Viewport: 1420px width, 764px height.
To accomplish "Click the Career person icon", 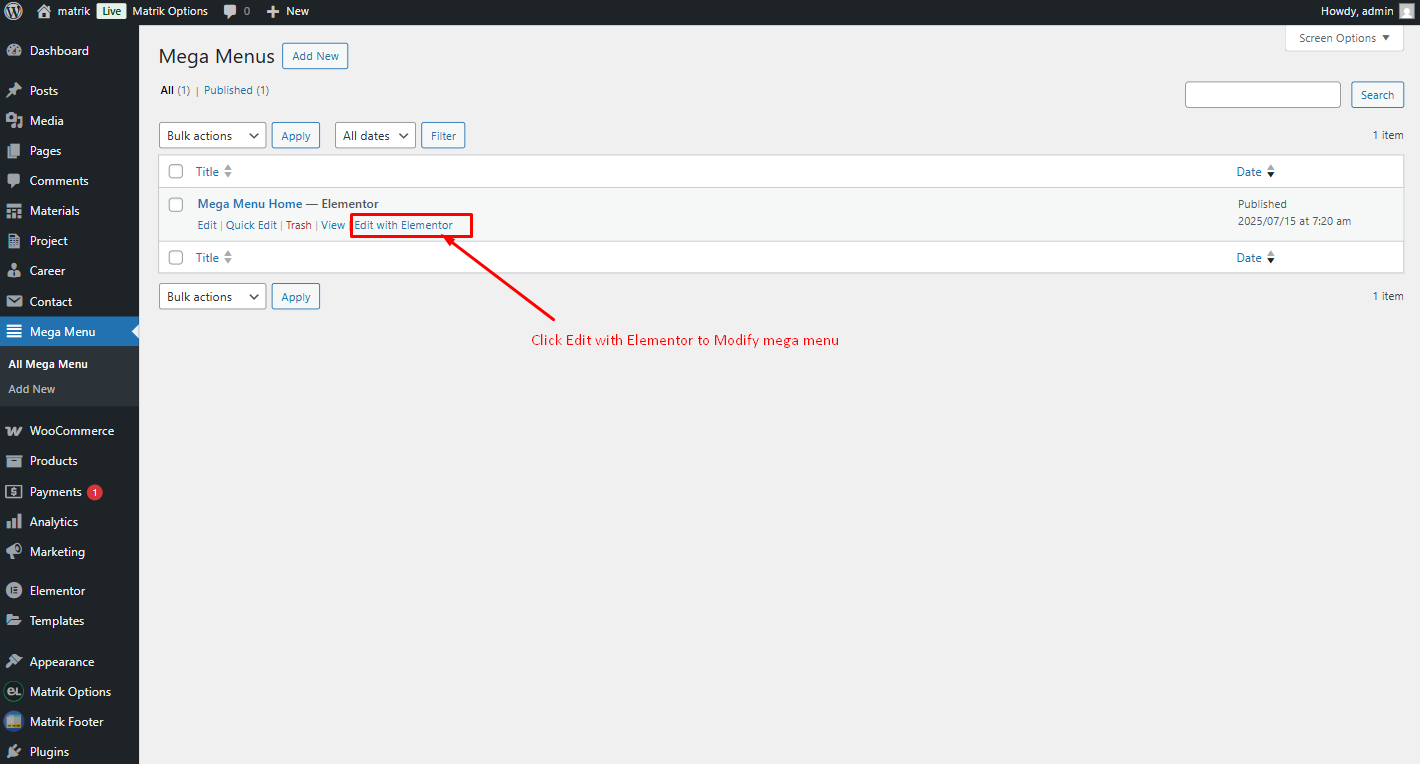I will (x=14, y=271).
